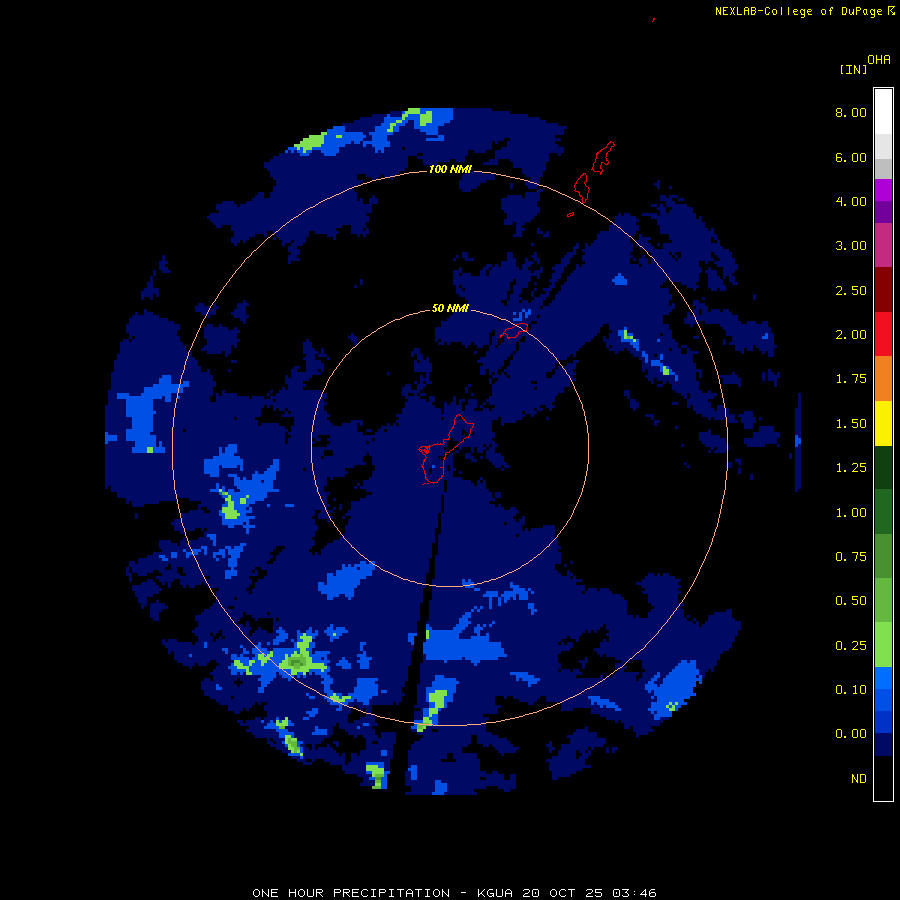This screenshot has width=900, height=900.
Task: Click the 1.25 legend value
Action: (851, 468)
